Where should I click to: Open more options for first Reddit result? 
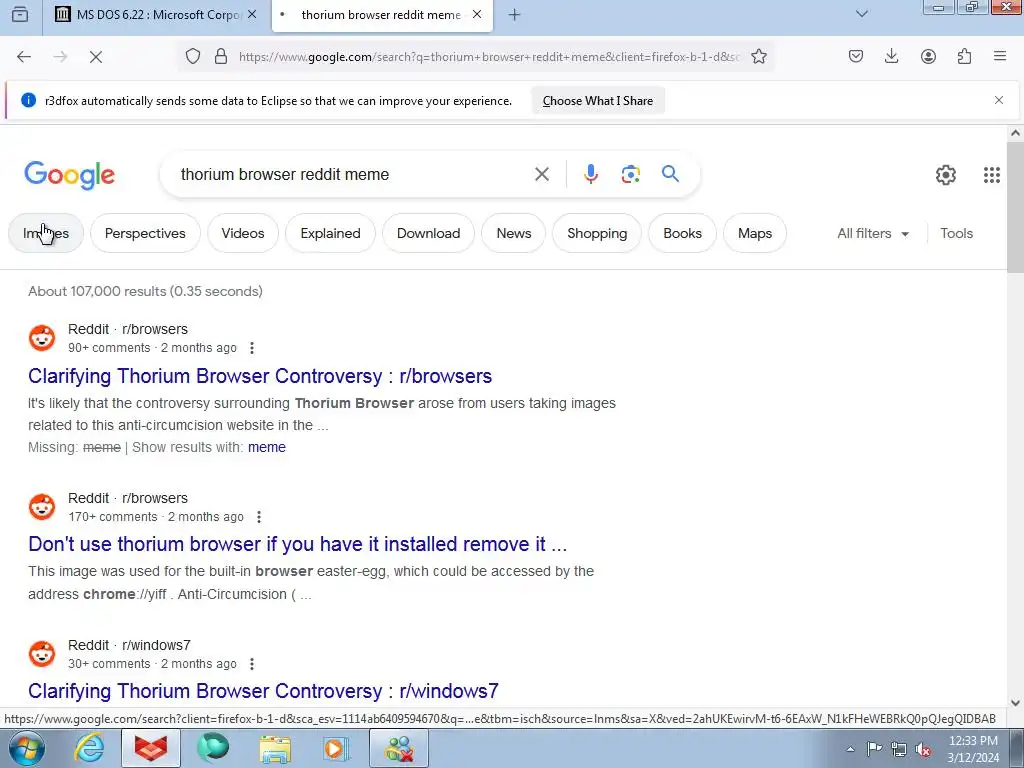(252, 348)
